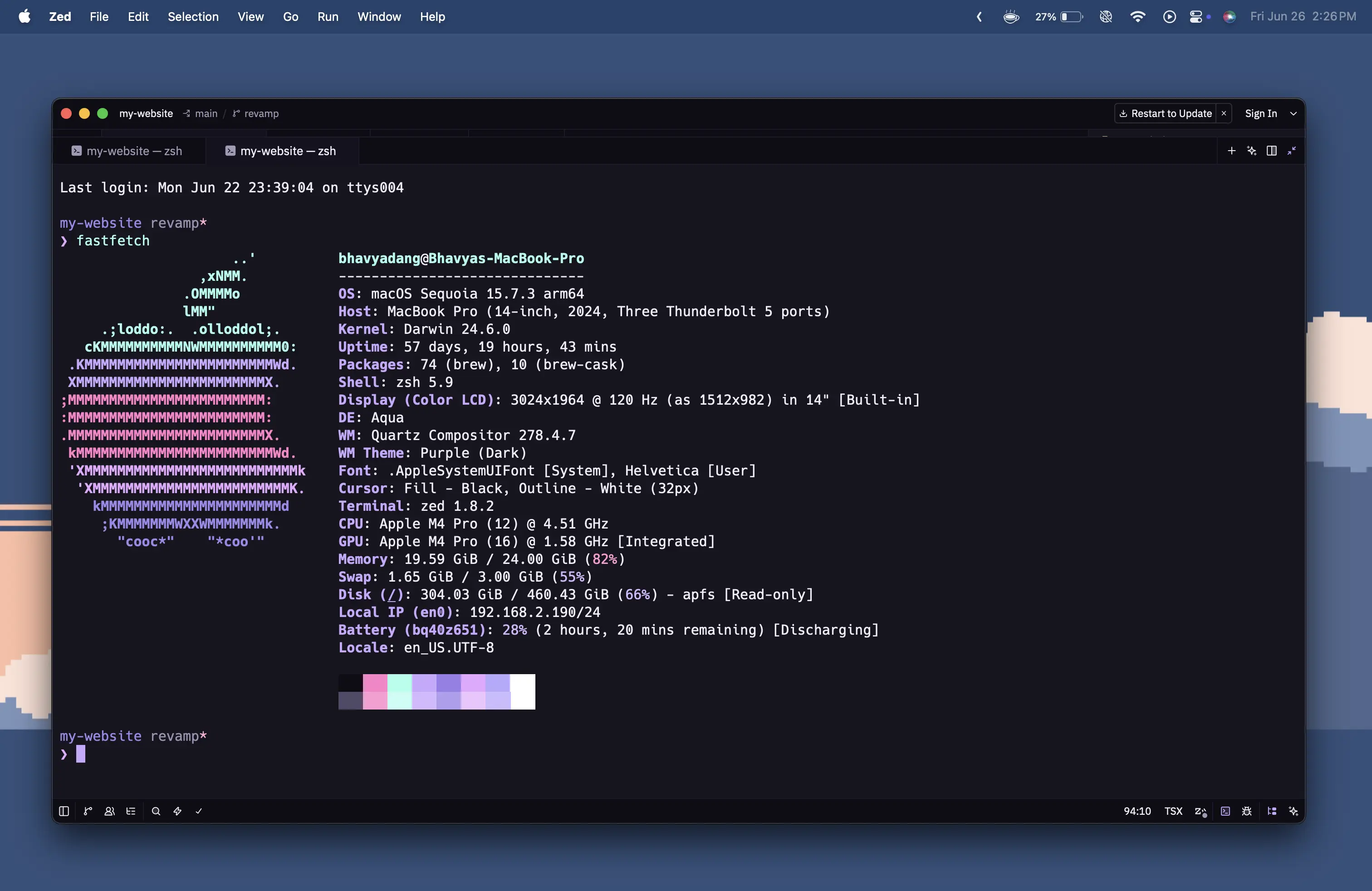Split the terminal pane

pyautogui.click(x=1272, y=151)
